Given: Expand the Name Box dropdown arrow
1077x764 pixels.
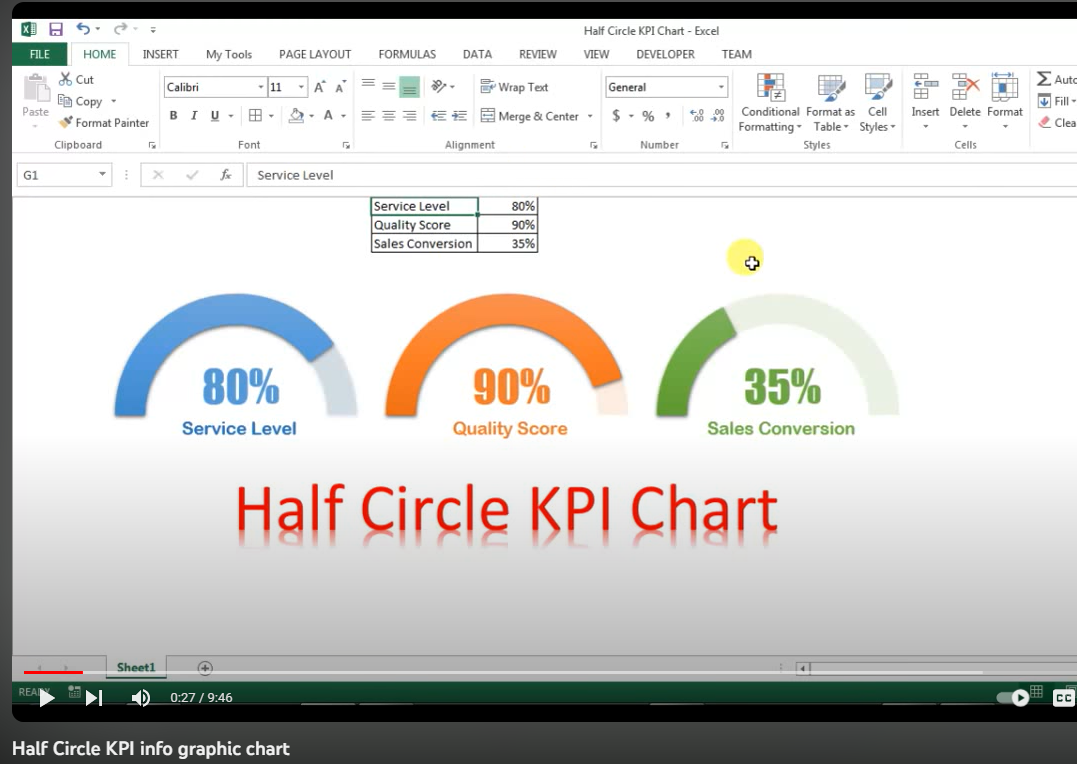Looking at the screenshot, I should click(x=102, y=175).
